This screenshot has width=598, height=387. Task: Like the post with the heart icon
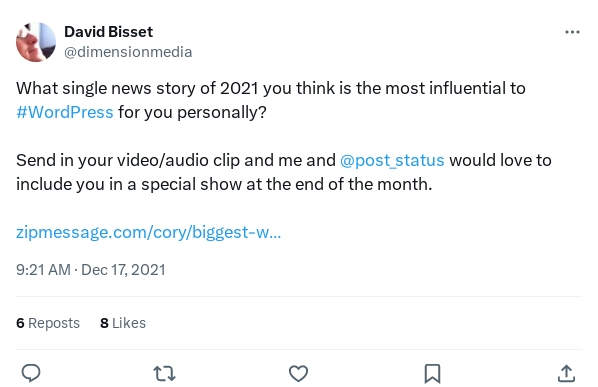[x=298, y=373]
